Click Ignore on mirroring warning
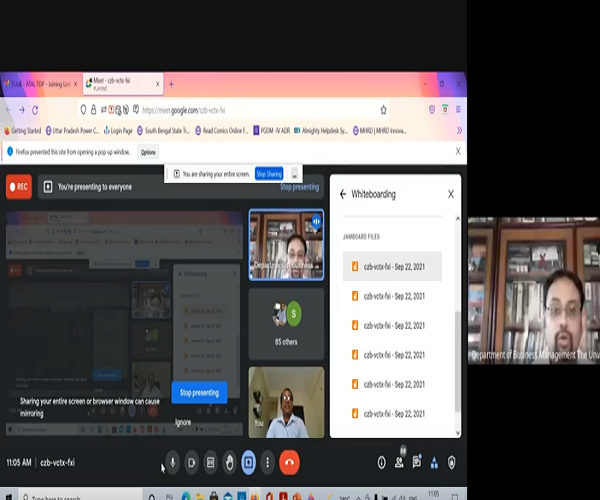The image size is (600, 500). [183, 422]
